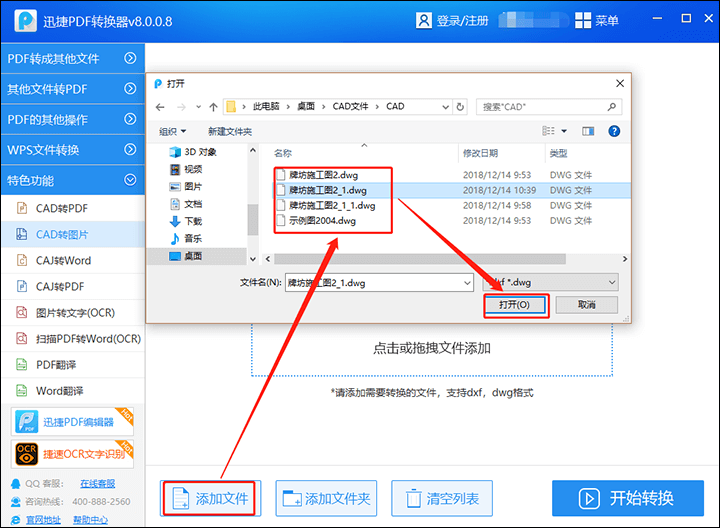Open the Word翻译 feature
This screenshot has height=528, width=720.
coord(73,391)
